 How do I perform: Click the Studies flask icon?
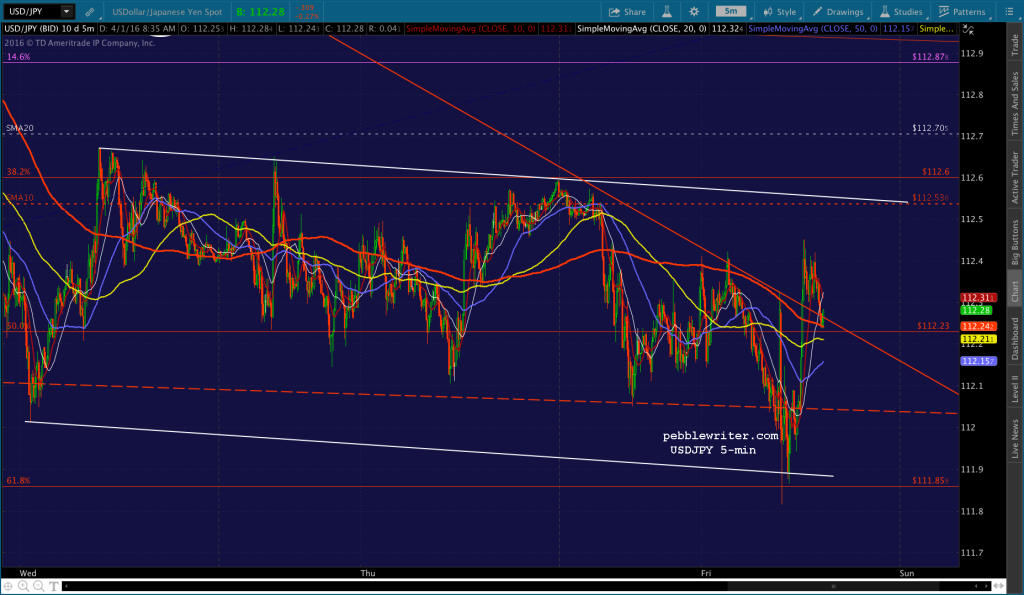tap(883, 11)
